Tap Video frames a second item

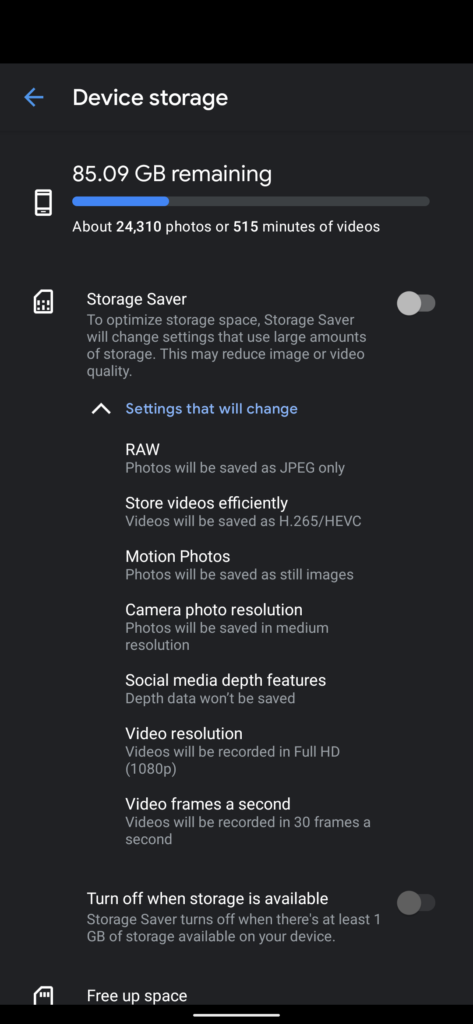tap(248, 821)
